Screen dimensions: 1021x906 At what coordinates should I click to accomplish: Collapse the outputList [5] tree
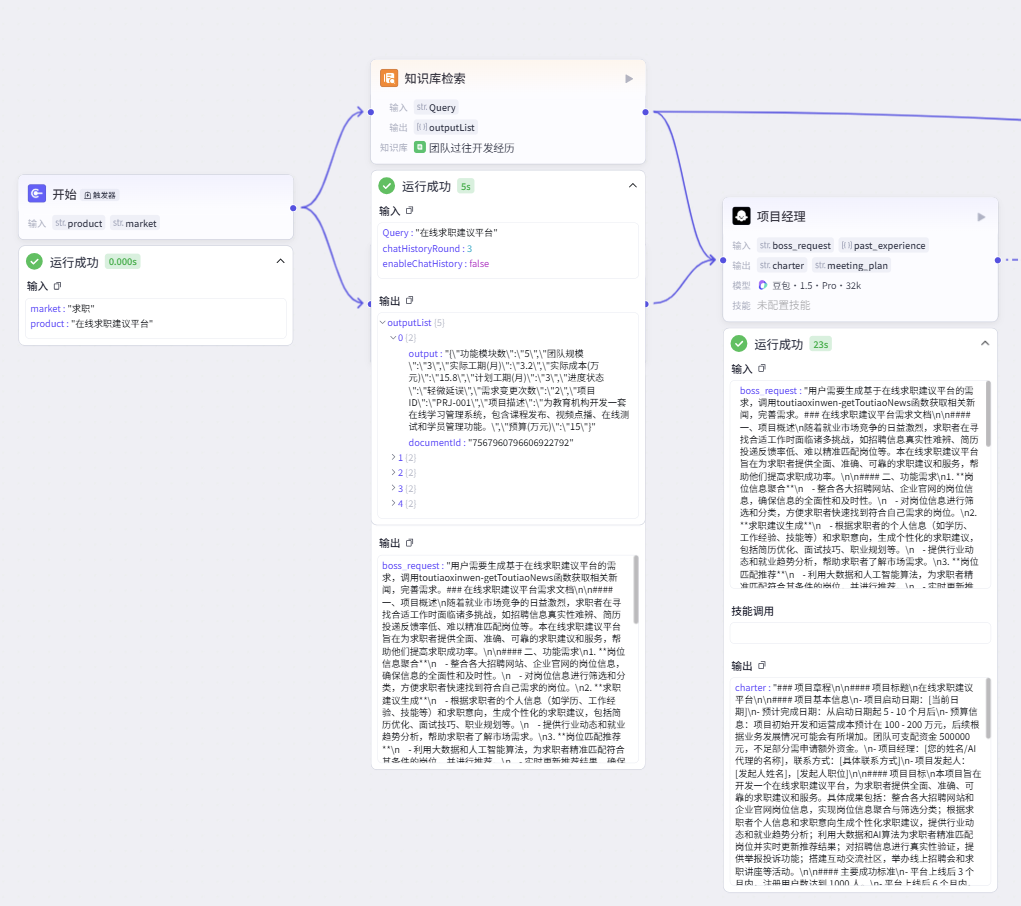click(382, 322)
